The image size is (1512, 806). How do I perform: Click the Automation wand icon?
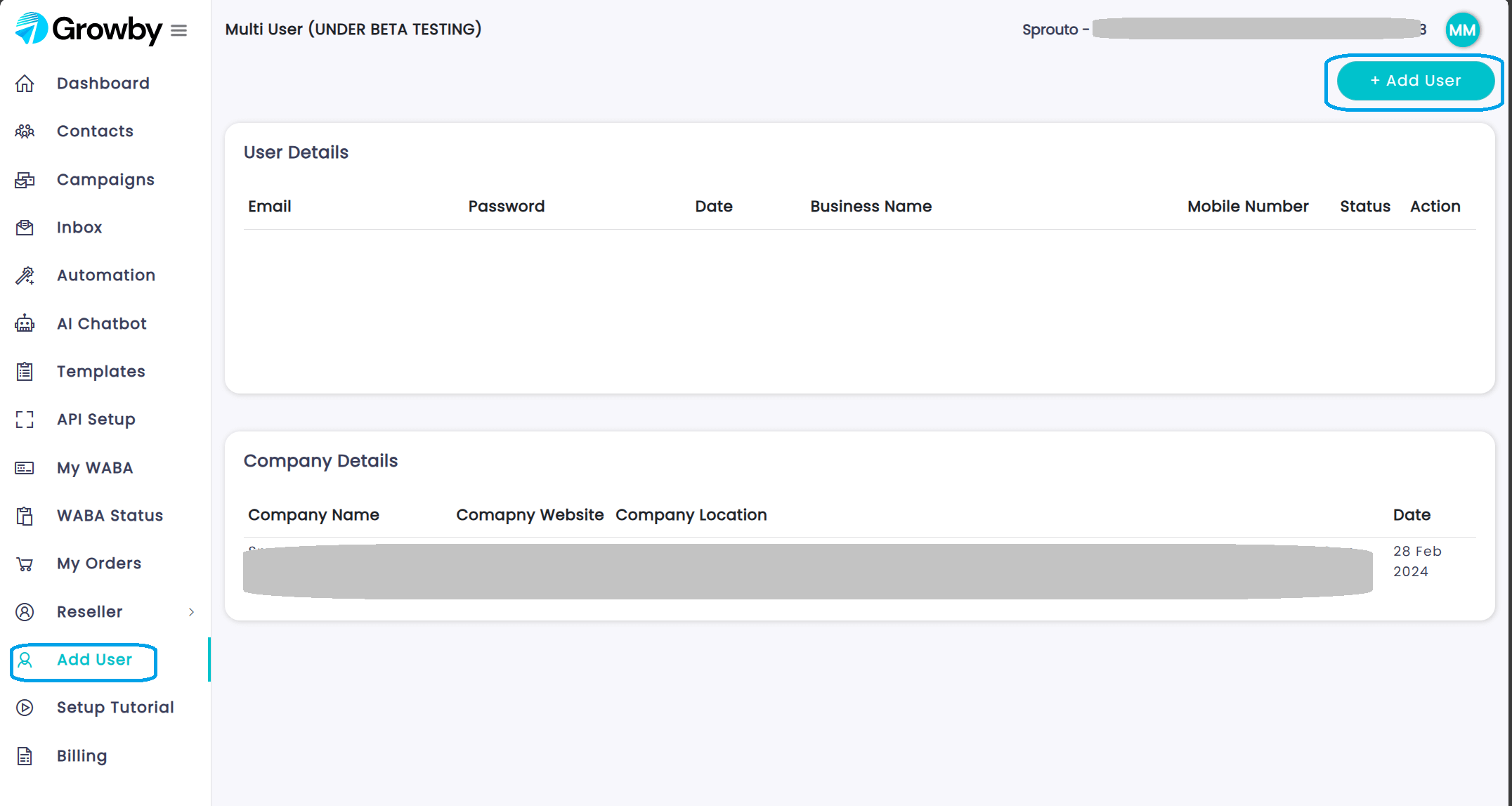[x=25, y=275]
